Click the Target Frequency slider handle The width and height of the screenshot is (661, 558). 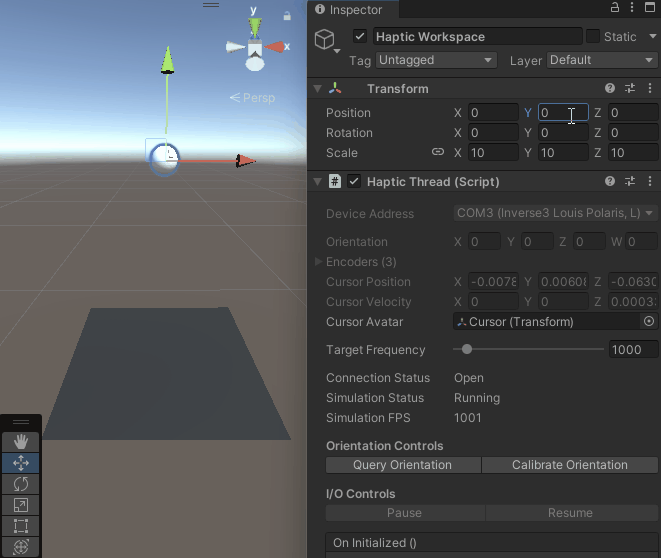point(467,349)
